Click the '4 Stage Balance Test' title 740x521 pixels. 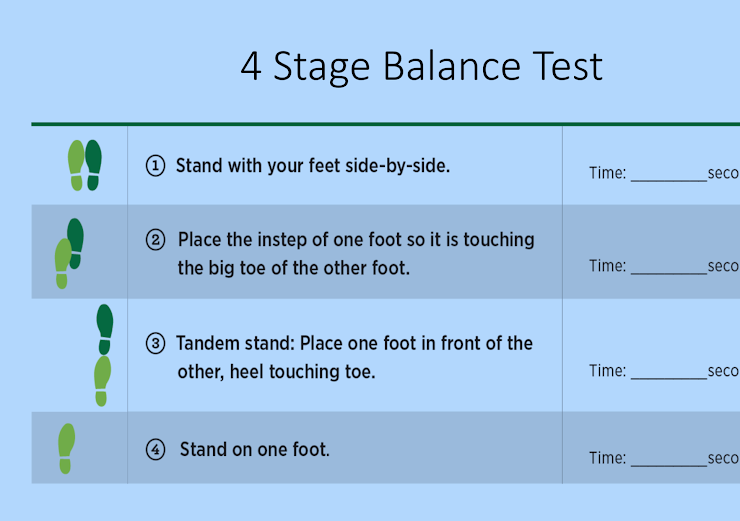(x=421, y=67)
